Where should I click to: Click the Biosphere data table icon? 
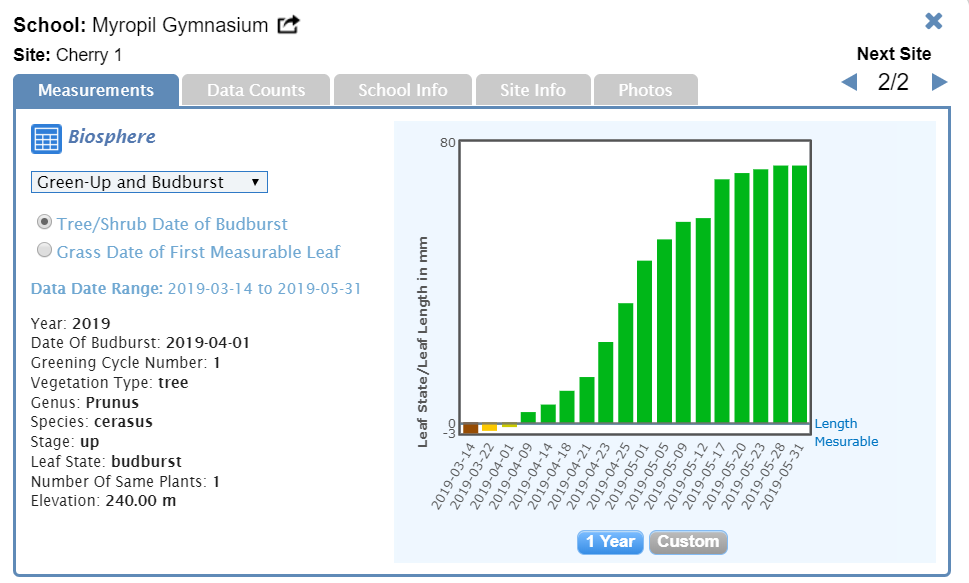(46, 139)
